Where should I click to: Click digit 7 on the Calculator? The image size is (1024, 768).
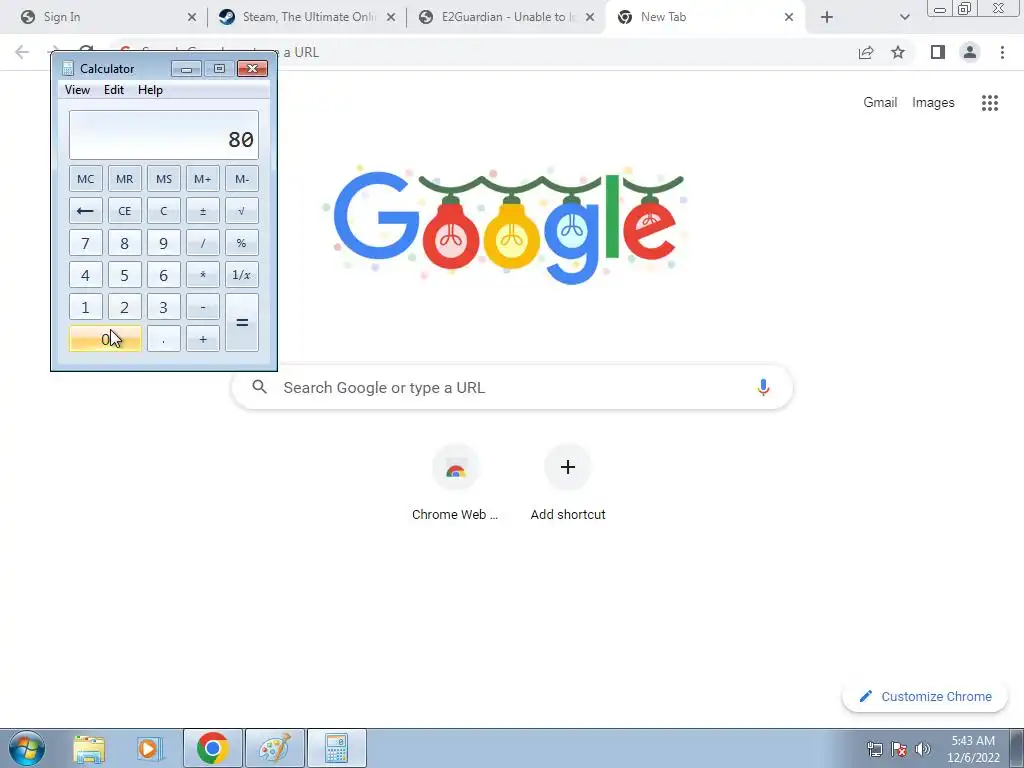pos(86,243)
